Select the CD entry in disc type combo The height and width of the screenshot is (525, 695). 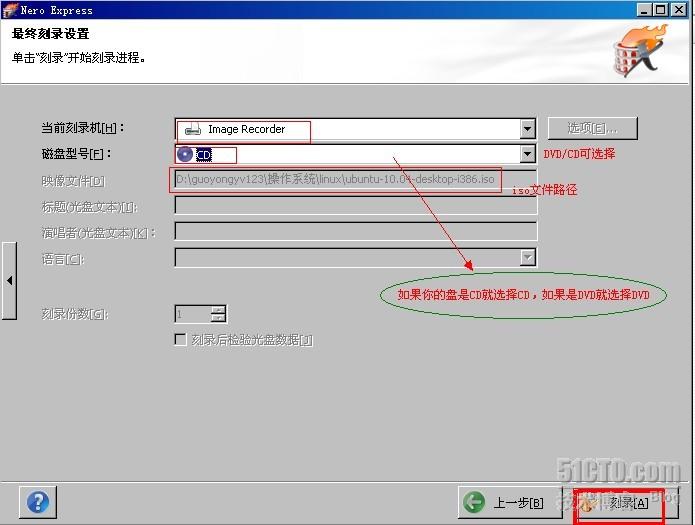pyautogui.click(x=203, y=155)
